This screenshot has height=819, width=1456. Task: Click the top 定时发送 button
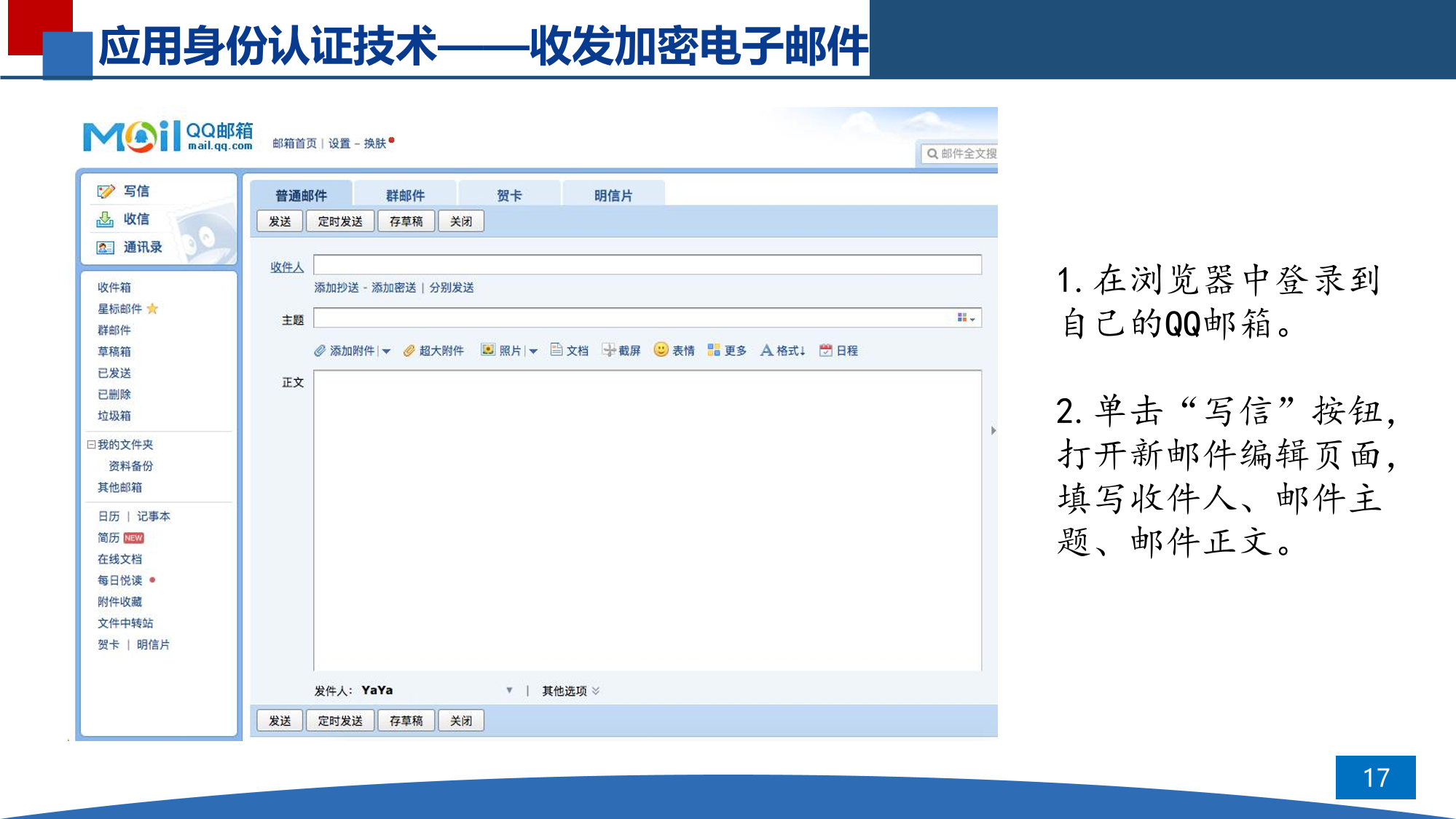pyautogui.click(x=340, y=221)
